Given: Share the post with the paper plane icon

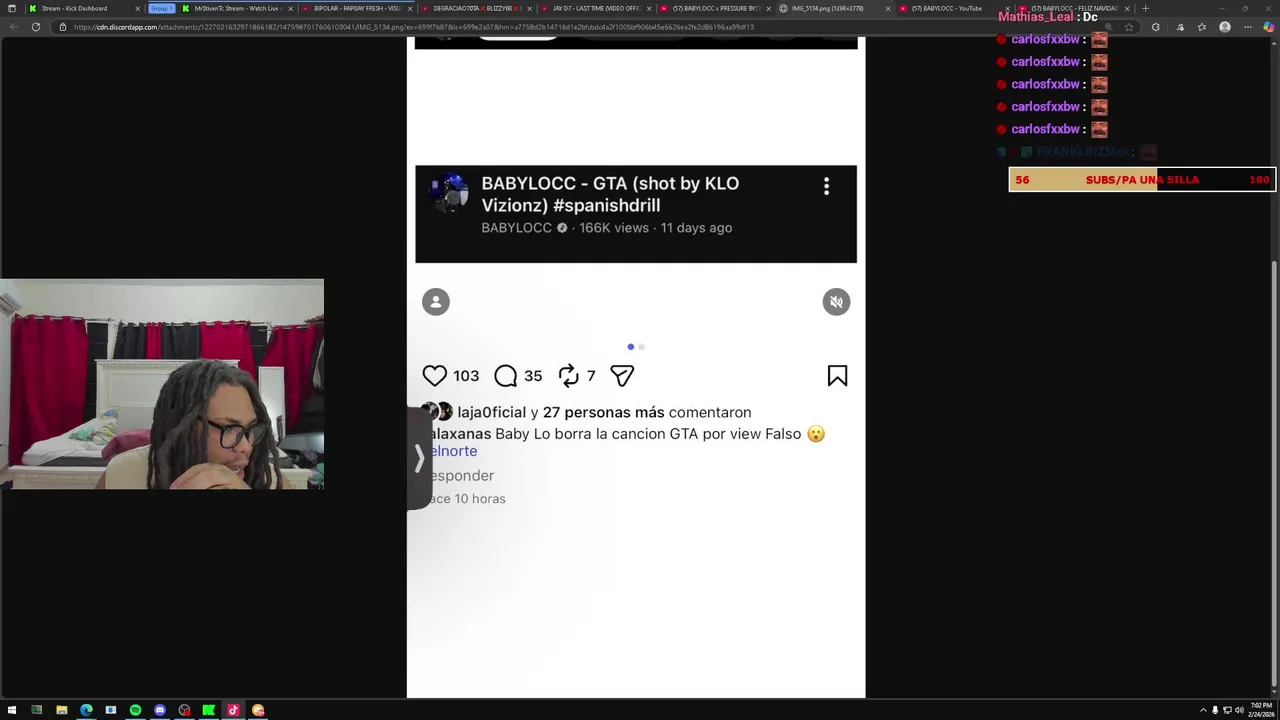Looking at the screenshot, I should [x=622, y=376].
